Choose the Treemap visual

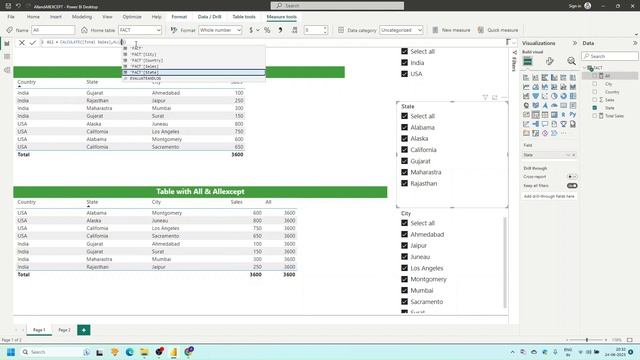click(x=573, y=96)
